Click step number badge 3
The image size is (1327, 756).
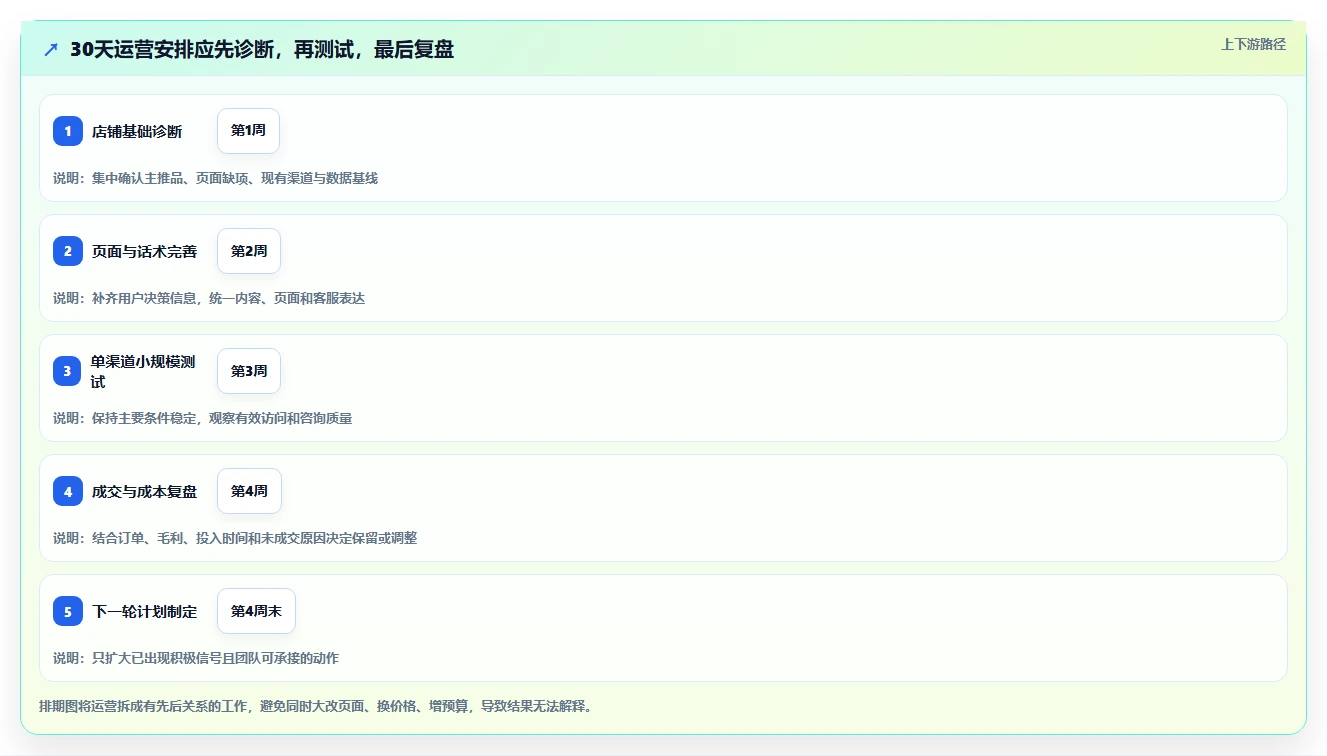(x=68, y=371)
